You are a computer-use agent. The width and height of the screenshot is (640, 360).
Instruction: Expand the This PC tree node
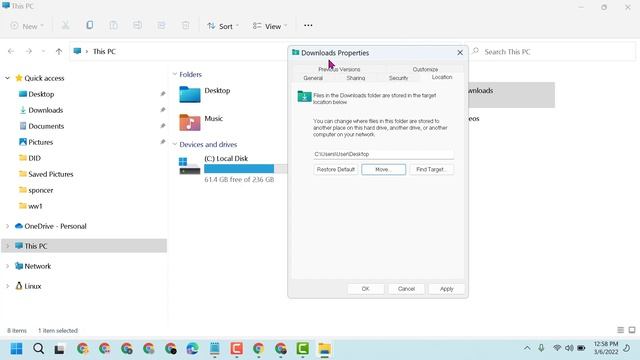pyautogui.click(x=7, y=246)
